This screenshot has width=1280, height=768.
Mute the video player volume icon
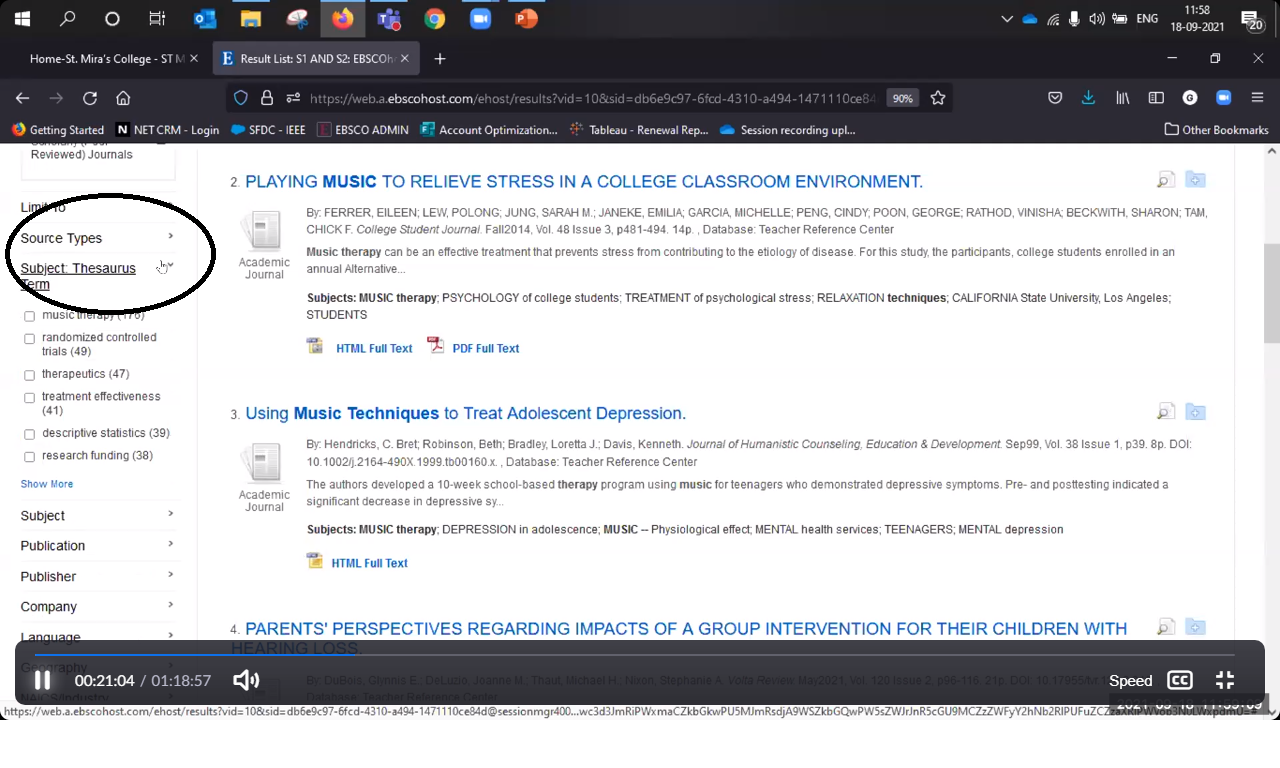245,680
